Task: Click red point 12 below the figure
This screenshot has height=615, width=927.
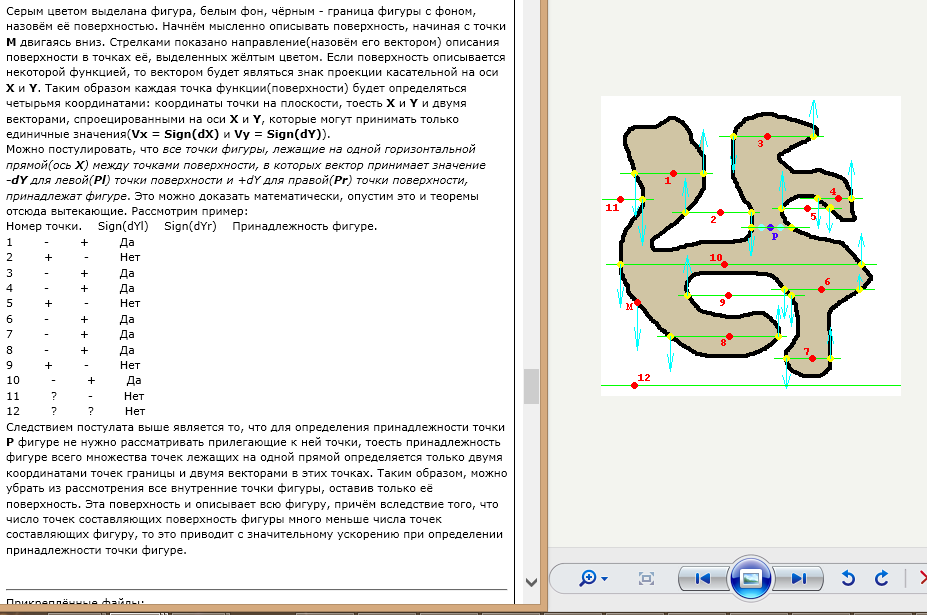Action: click(x=635, y=385)
